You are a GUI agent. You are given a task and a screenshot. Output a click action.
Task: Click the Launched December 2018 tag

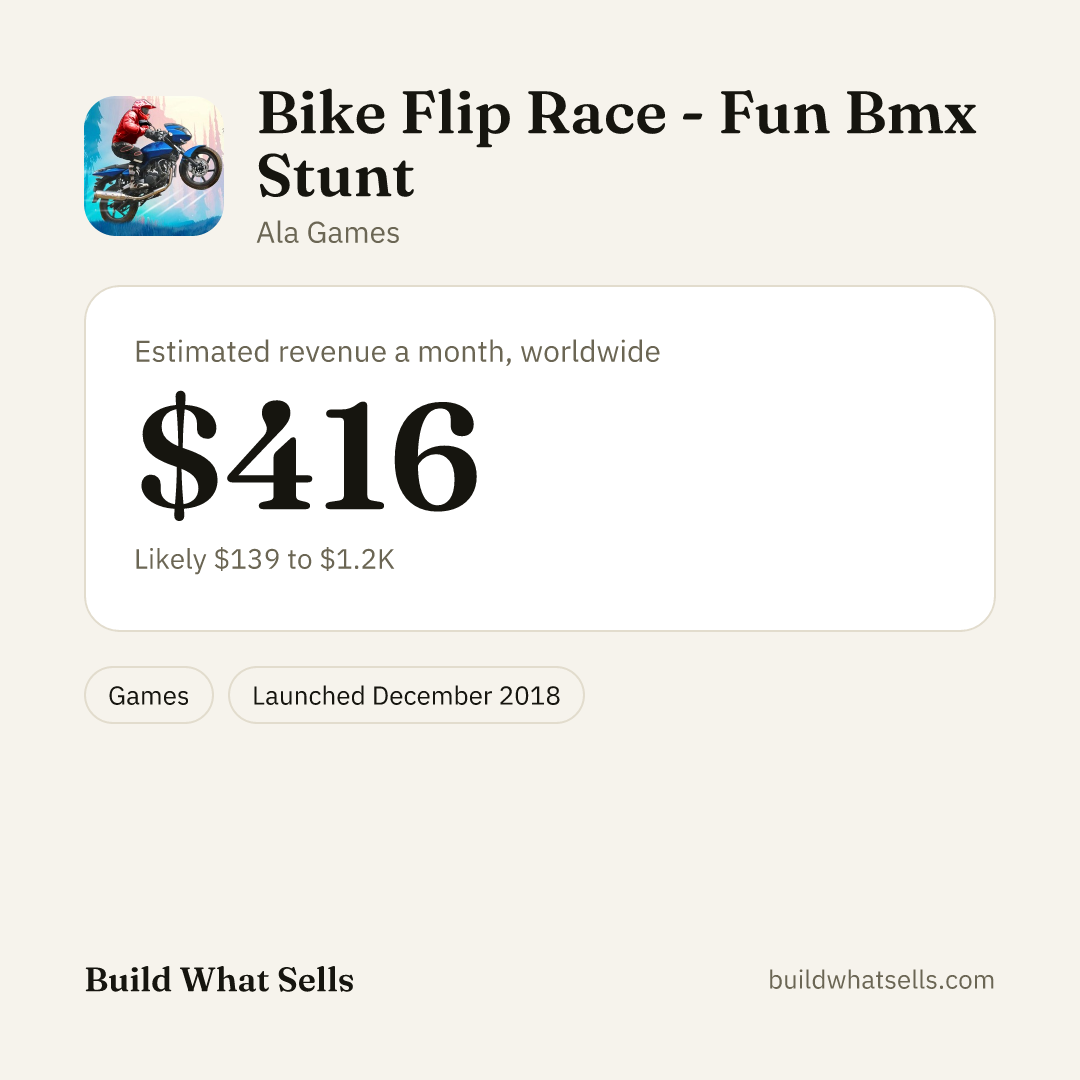(x=406, y=695)
